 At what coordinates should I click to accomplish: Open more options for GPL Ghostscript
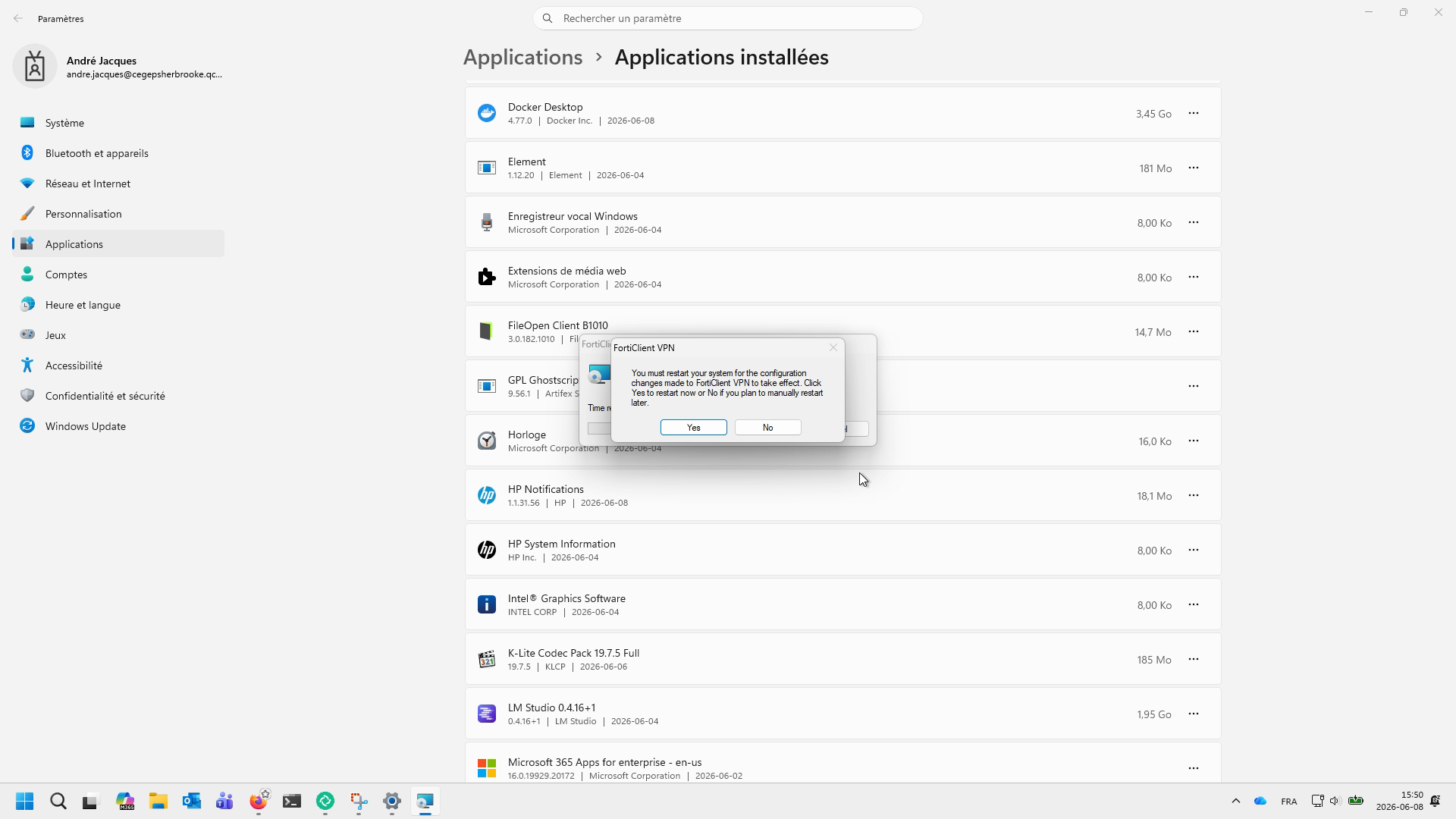click(1194, 386)
